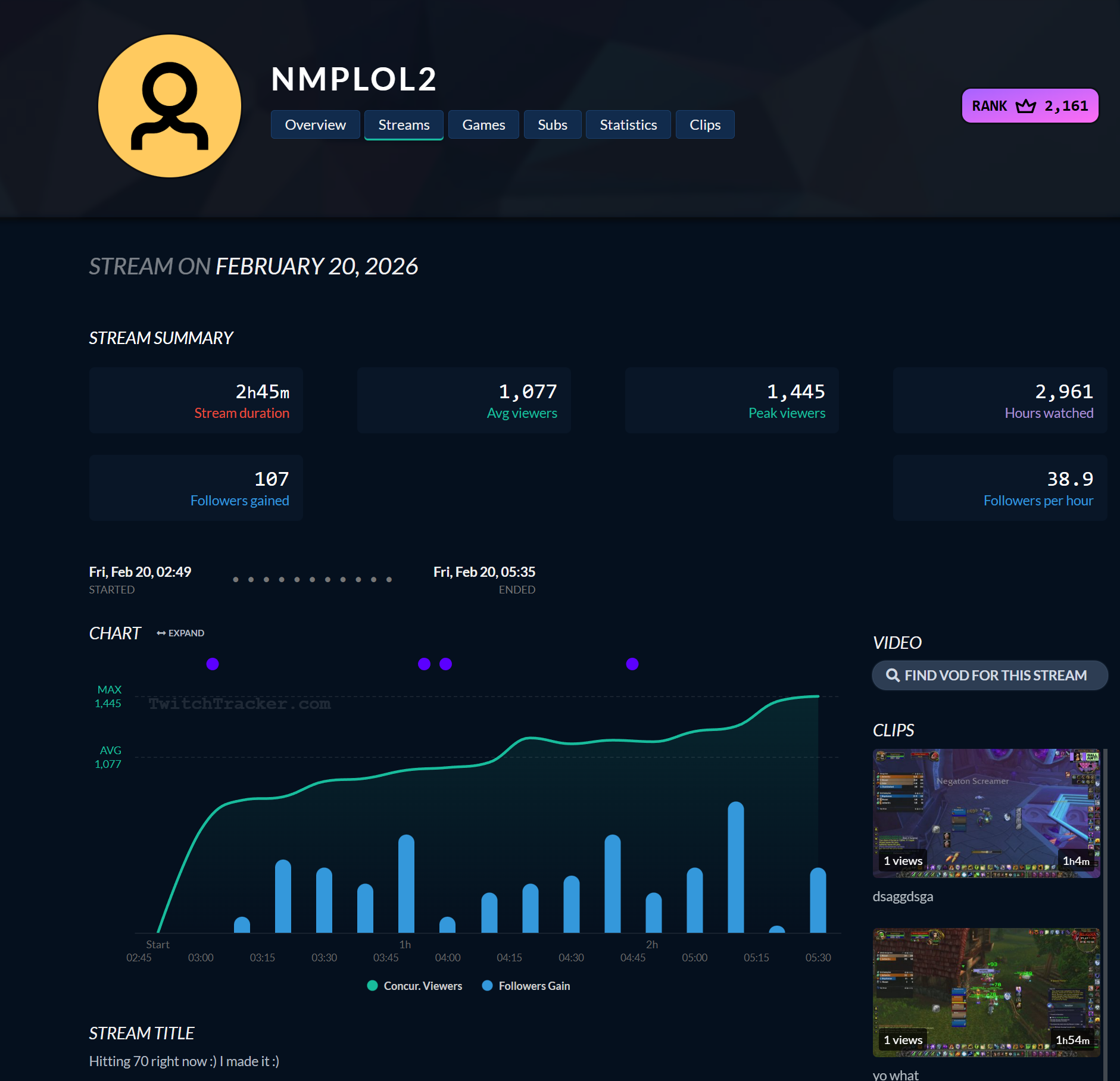Expand the chart with the EXPAND link

click(x=180, y=633)
